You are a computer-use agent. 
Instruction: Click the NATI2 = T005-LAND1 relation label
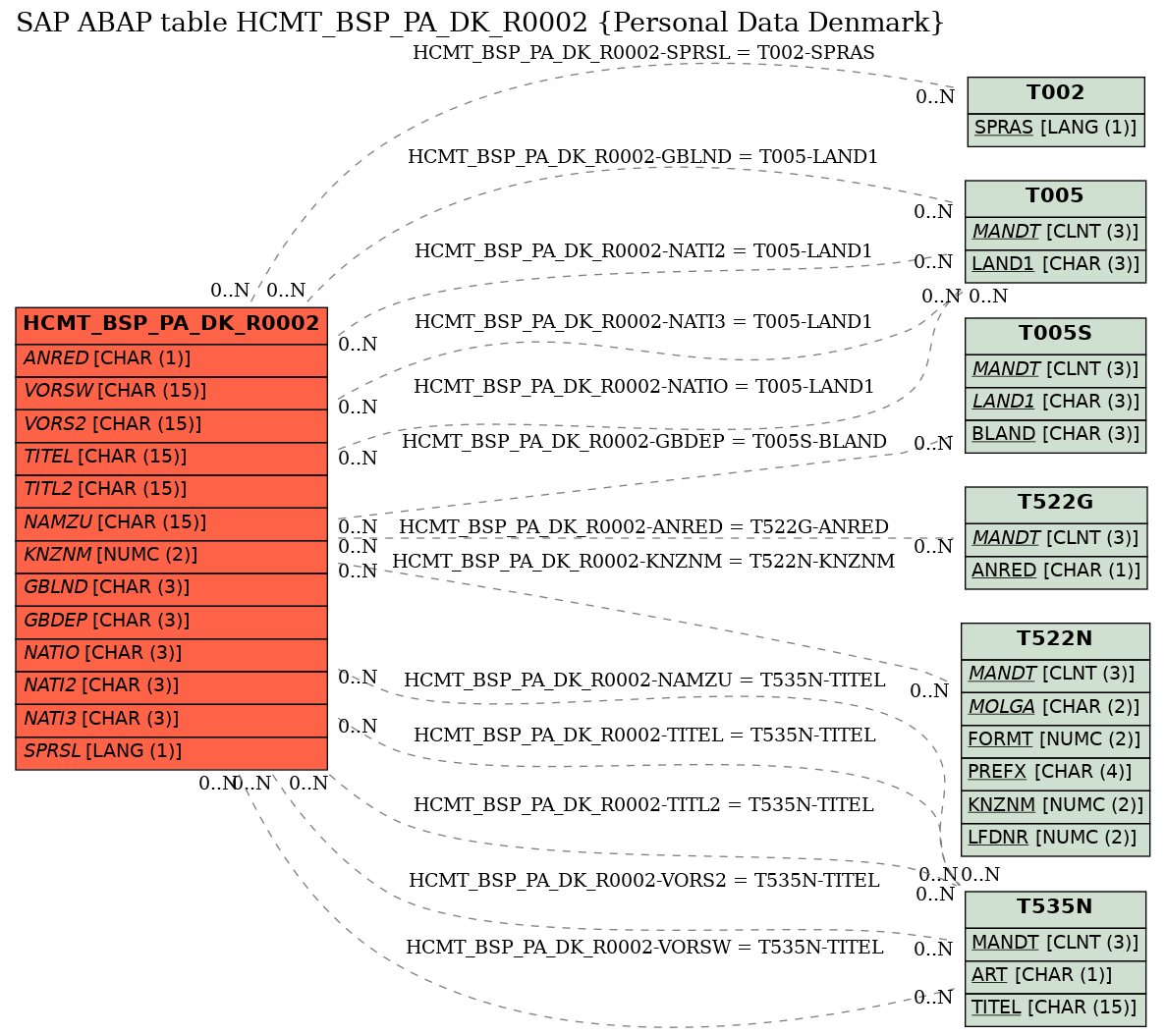pos(642,251)
